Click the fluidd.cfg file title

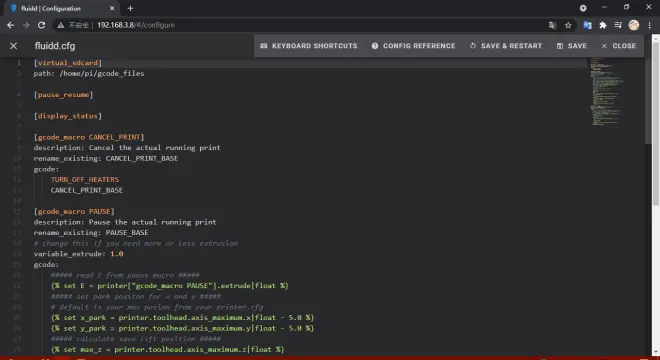click(x=55, y=46)
